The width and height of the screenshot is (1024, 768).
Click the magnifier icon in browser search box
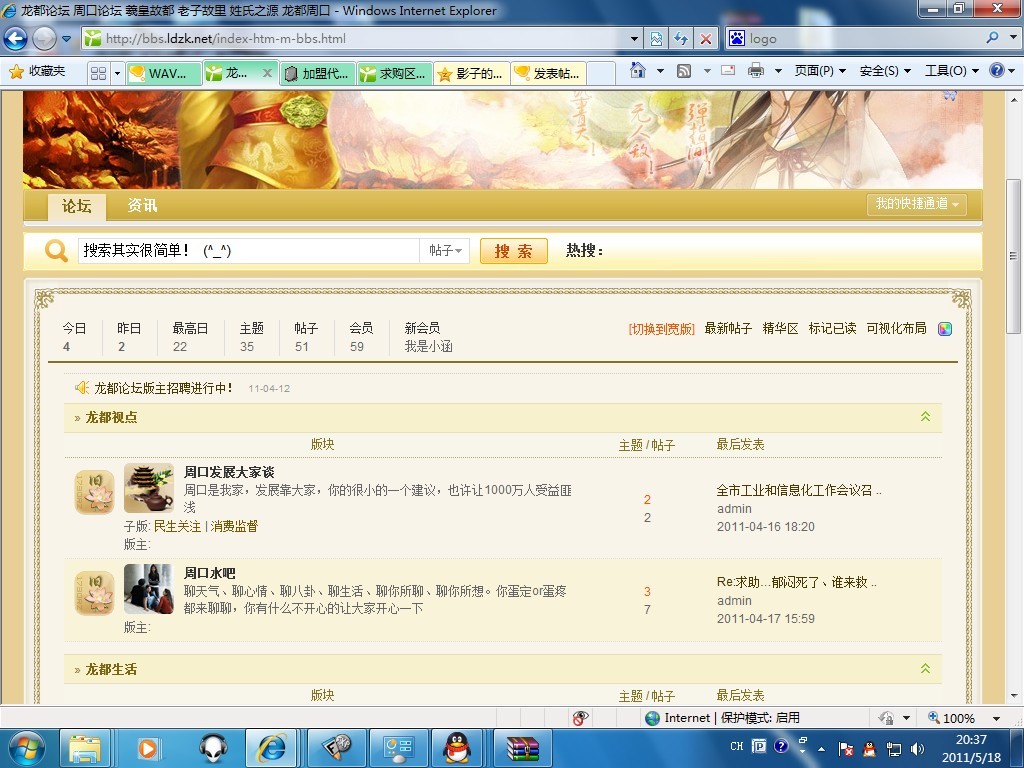coord(993,38)
